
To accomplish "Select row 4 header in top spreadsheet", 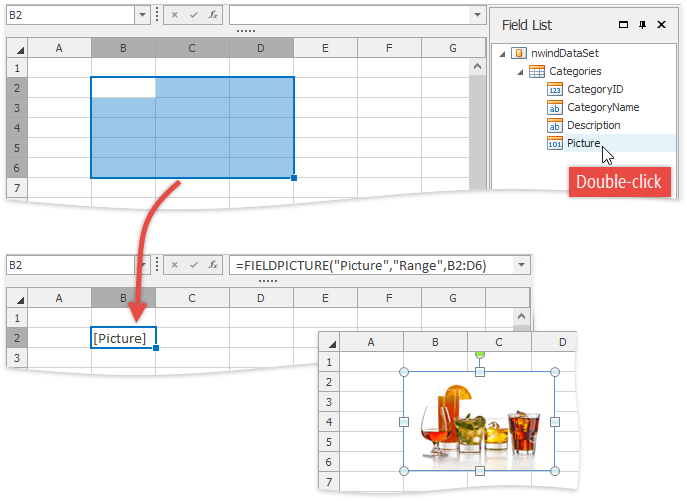I will pyautogui.click(x=17, y=128).
